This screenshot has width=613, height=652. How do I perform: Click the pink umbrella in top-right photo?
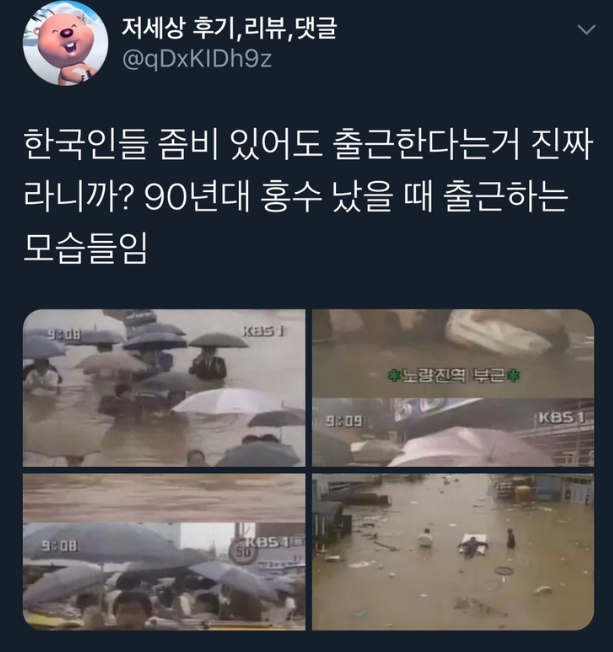pyautogui.click(x=470, y=447)
